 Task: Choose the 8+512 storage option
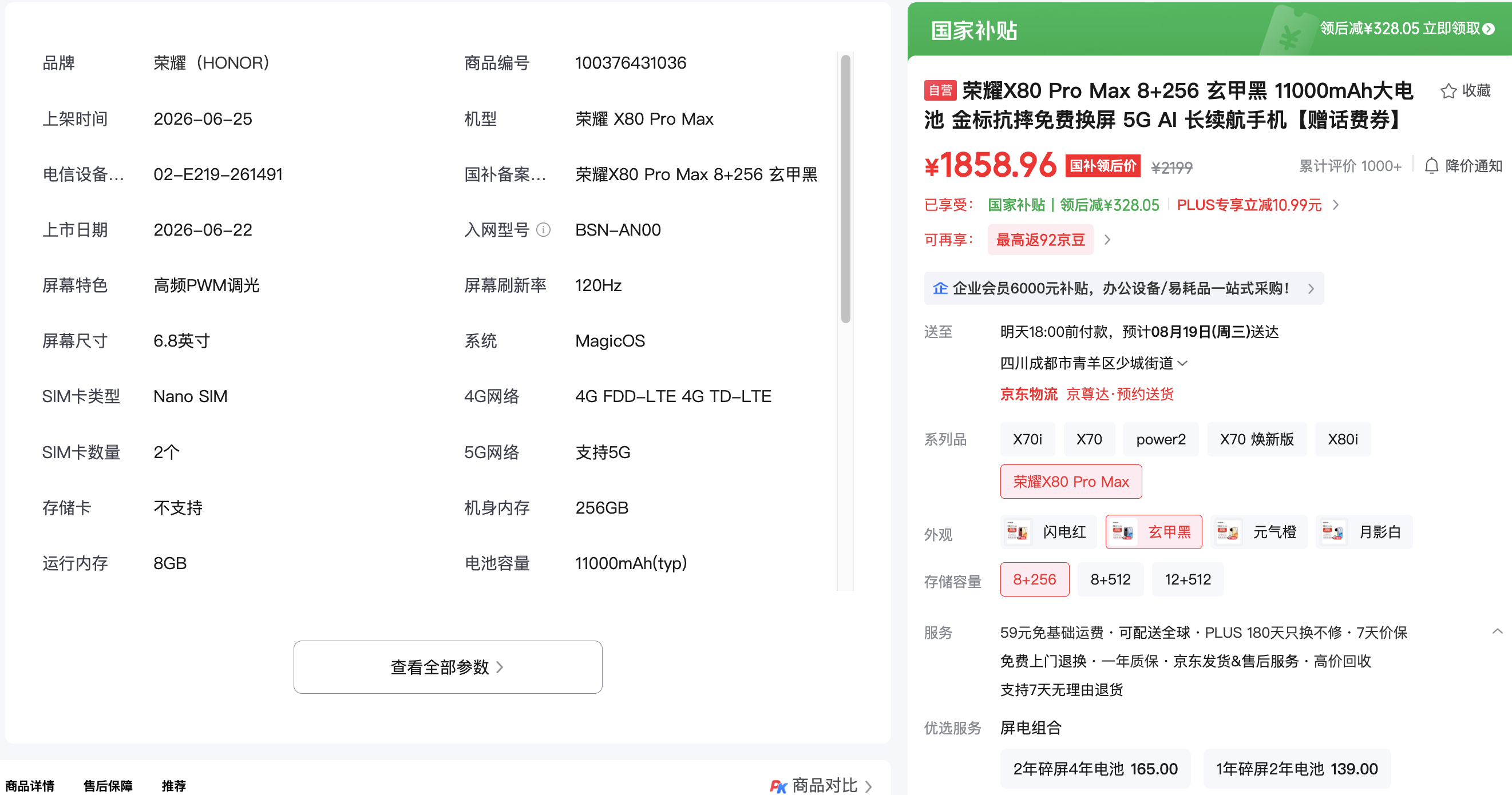coord(1110,580)
